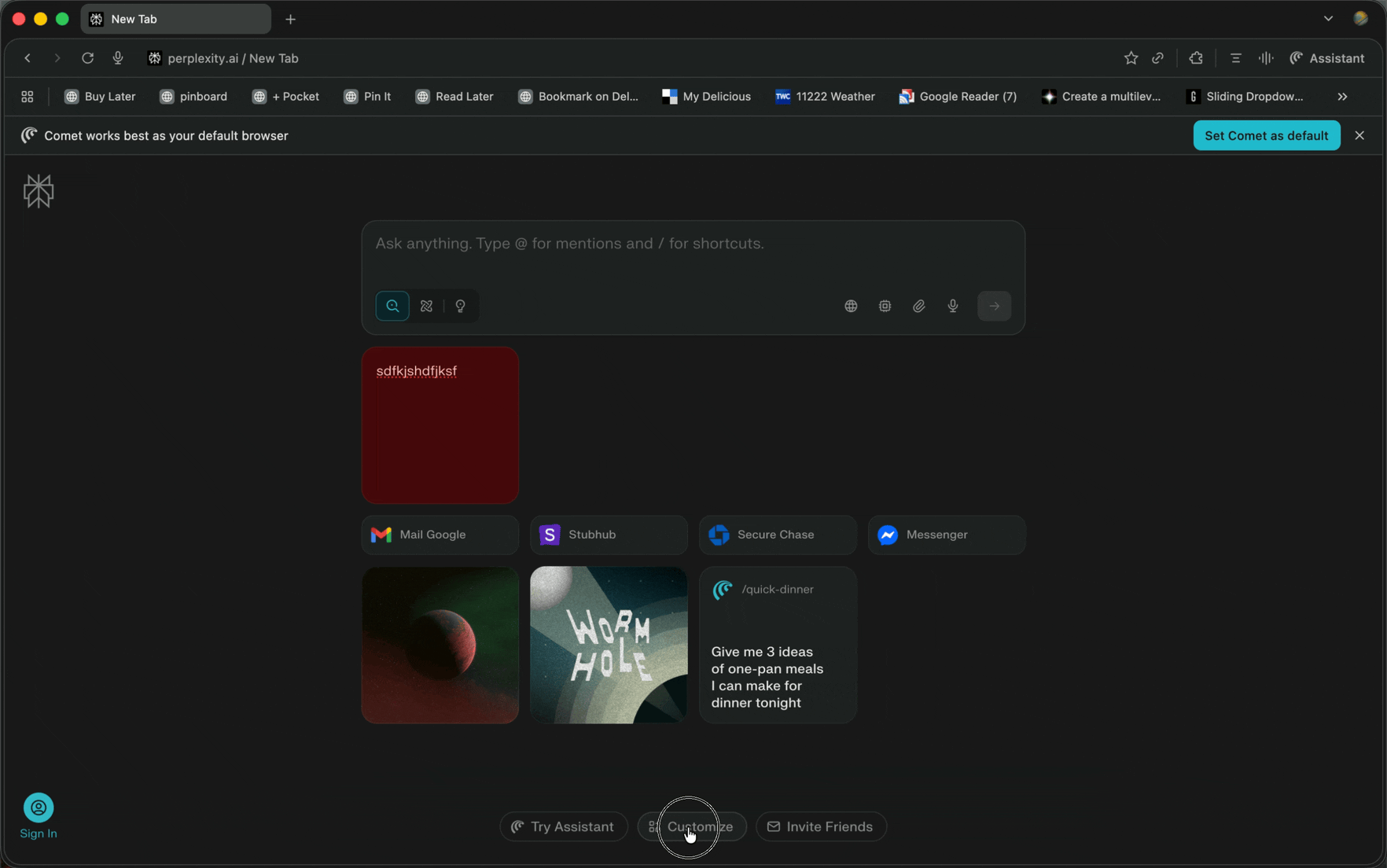The image size is (1387, 868).
Task: Click the copy link icon in toolbar
Action: pos(1157,58)
